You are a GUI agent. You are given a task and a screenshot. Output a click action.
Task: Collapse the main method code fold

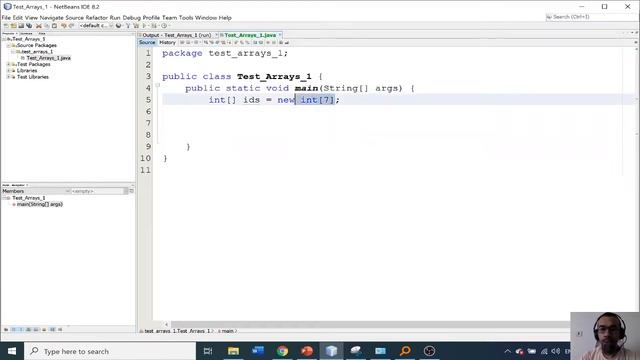click(158, 85)
